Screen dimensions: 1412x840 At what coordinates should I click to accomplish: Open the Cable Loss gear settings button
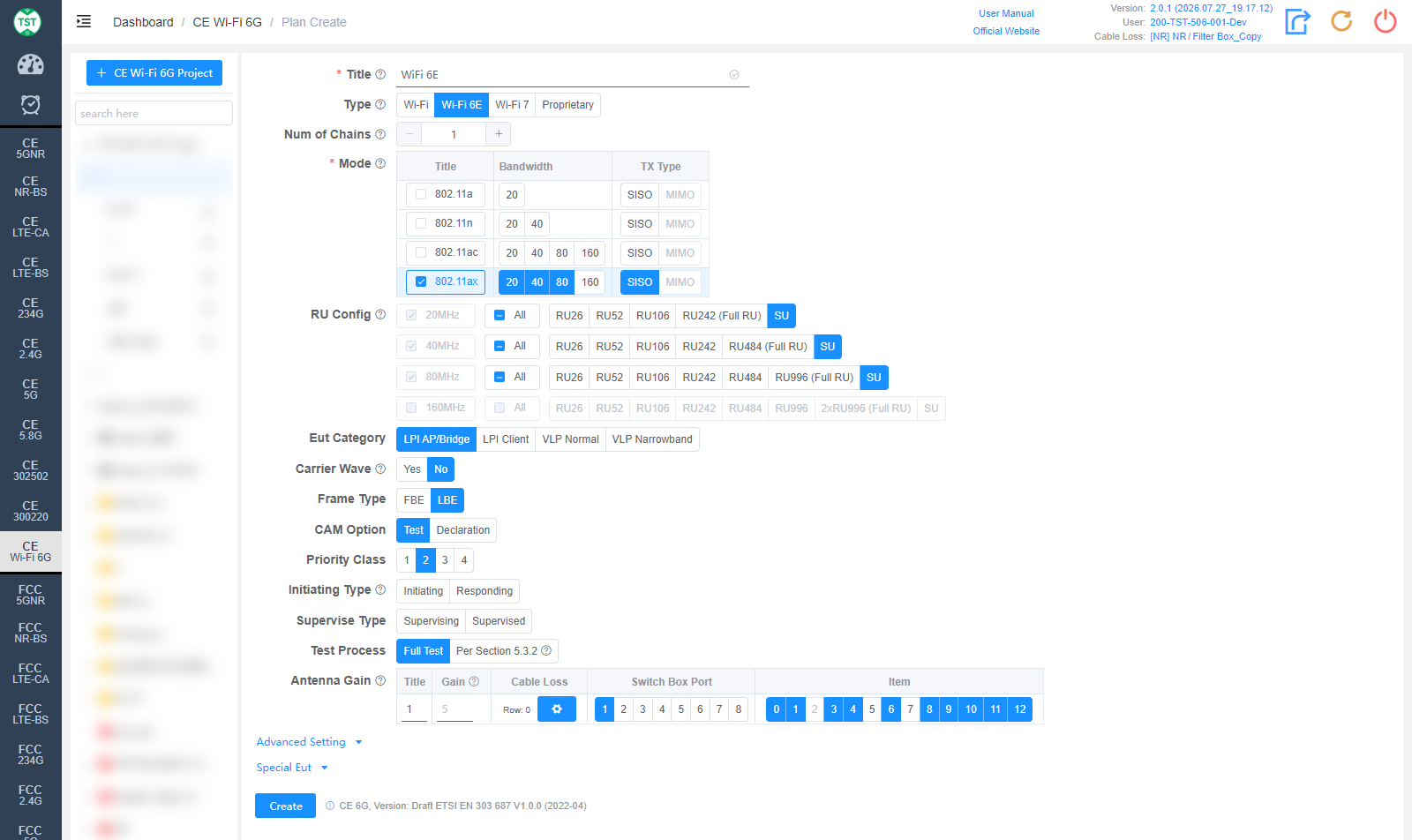pos(557,709)
